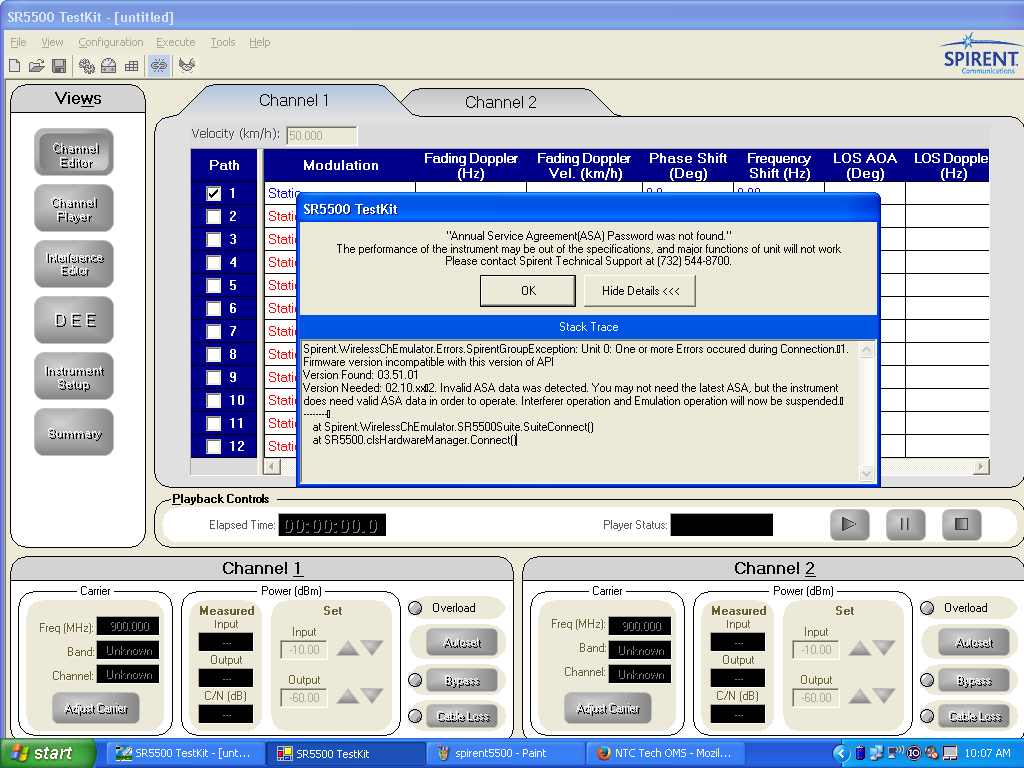The height and width of the screenshot is (768, 1024).
Task: Increase Channel 1 Set Input power
Action: tap(347, 648)
